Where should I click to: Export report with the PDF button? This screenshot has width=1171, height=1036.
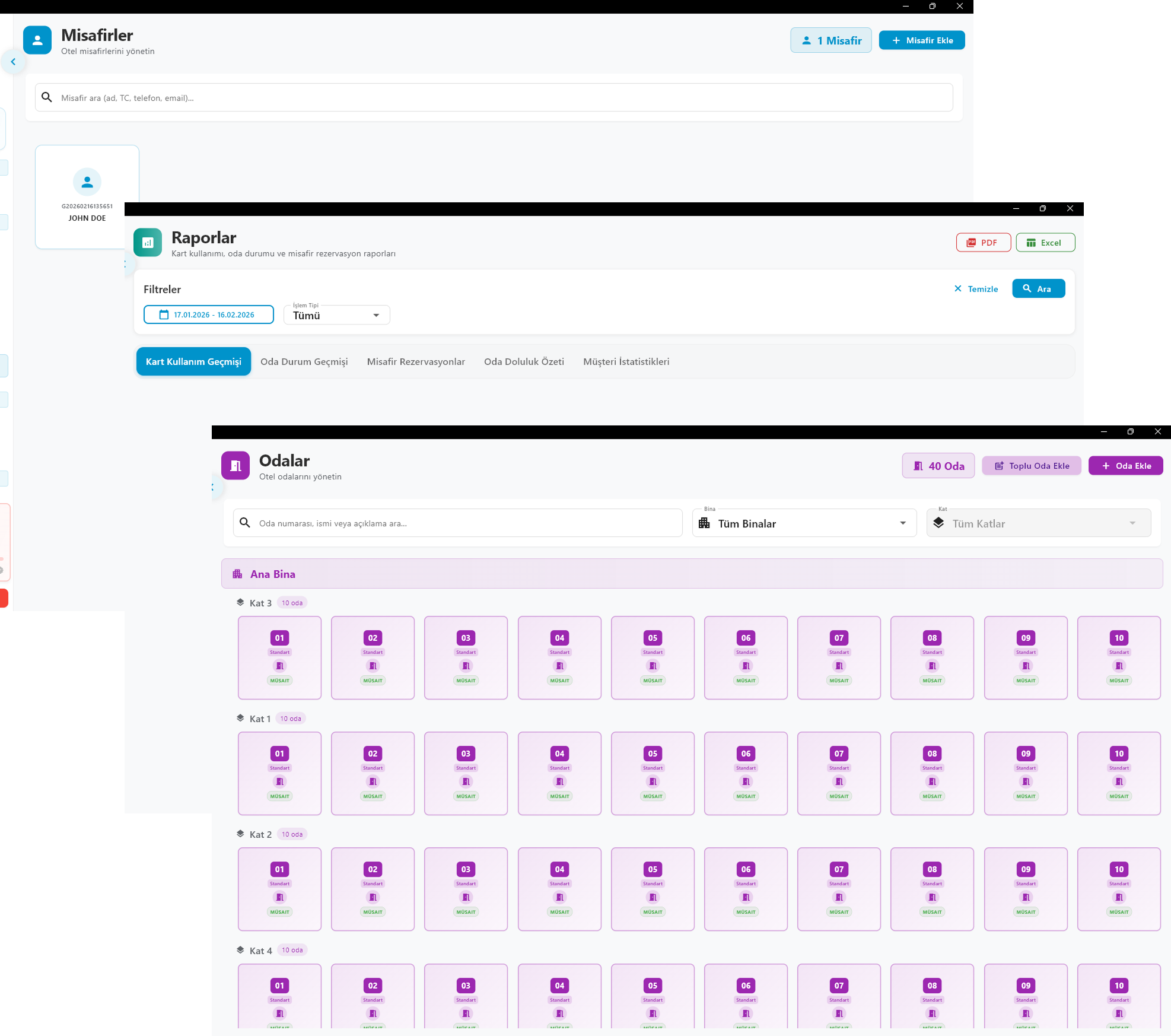983,243
